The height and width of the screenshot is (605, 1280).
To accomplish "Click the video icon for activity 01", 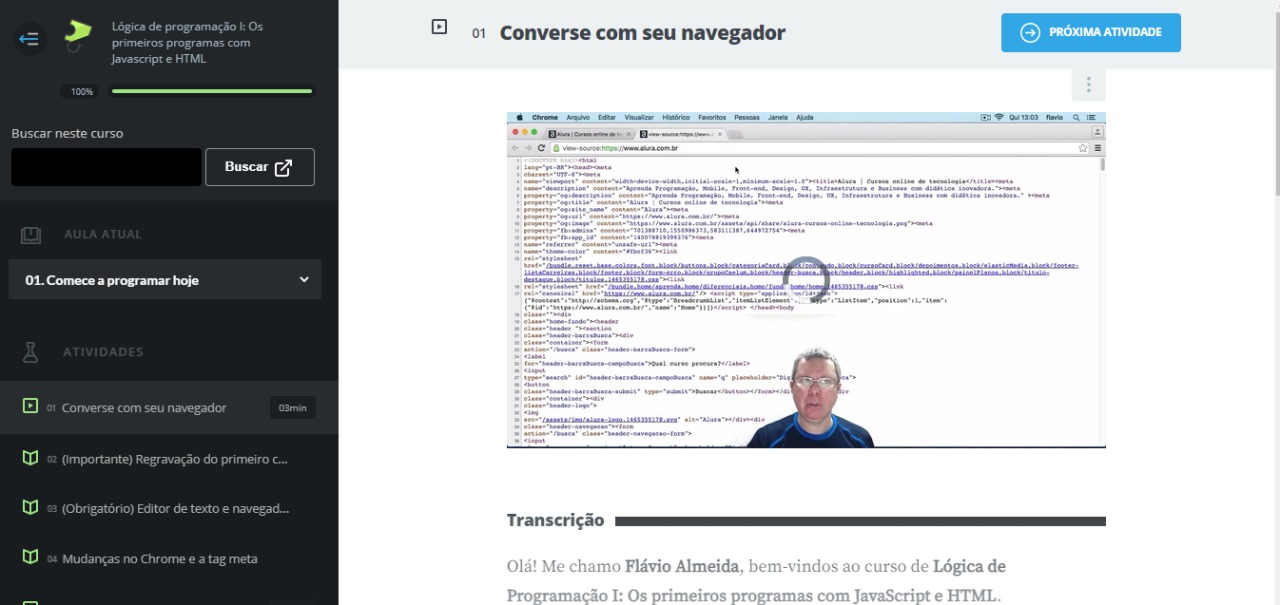I will 30,407.
